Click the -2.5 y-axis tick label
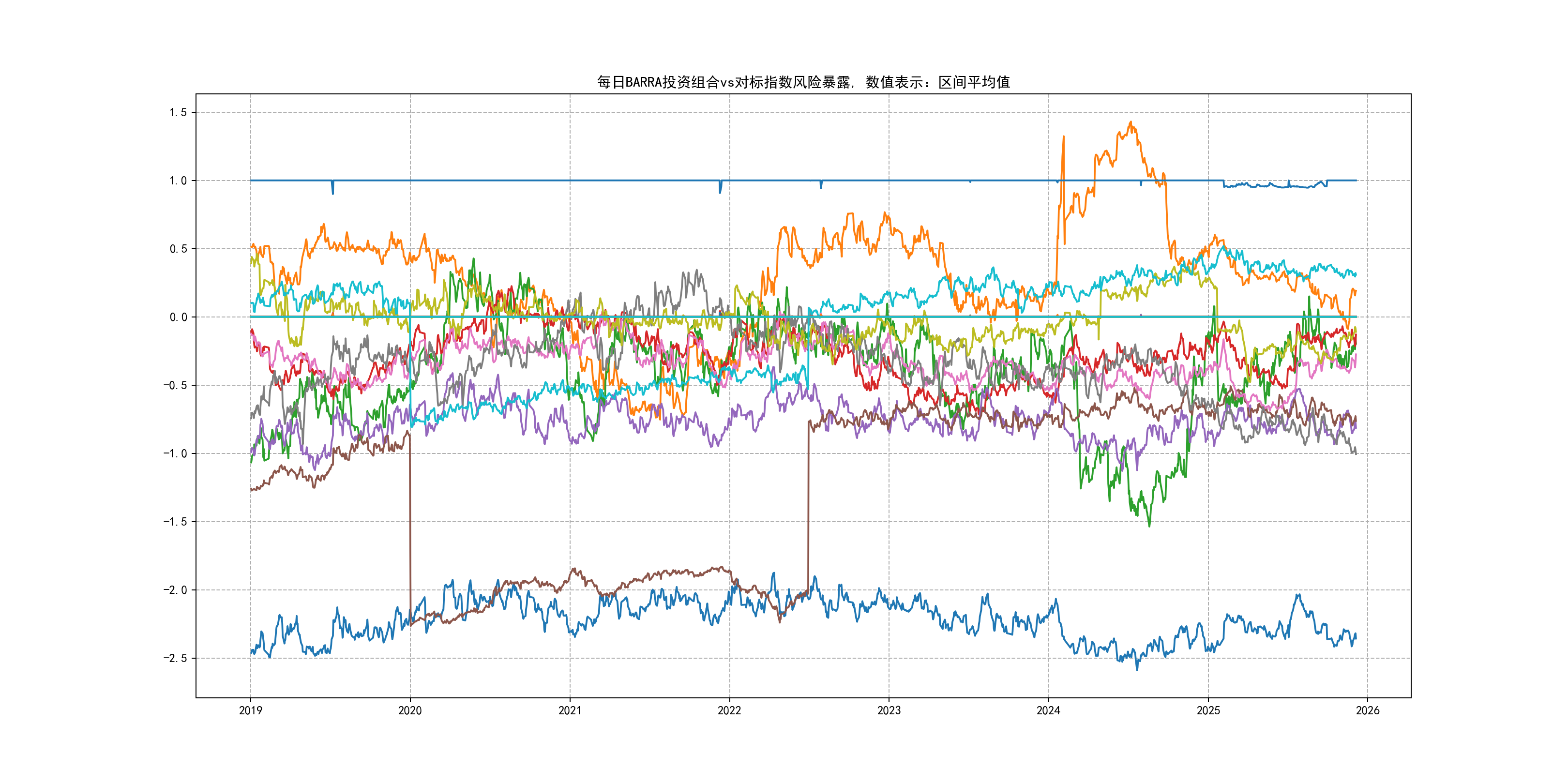 click(175, 658)
